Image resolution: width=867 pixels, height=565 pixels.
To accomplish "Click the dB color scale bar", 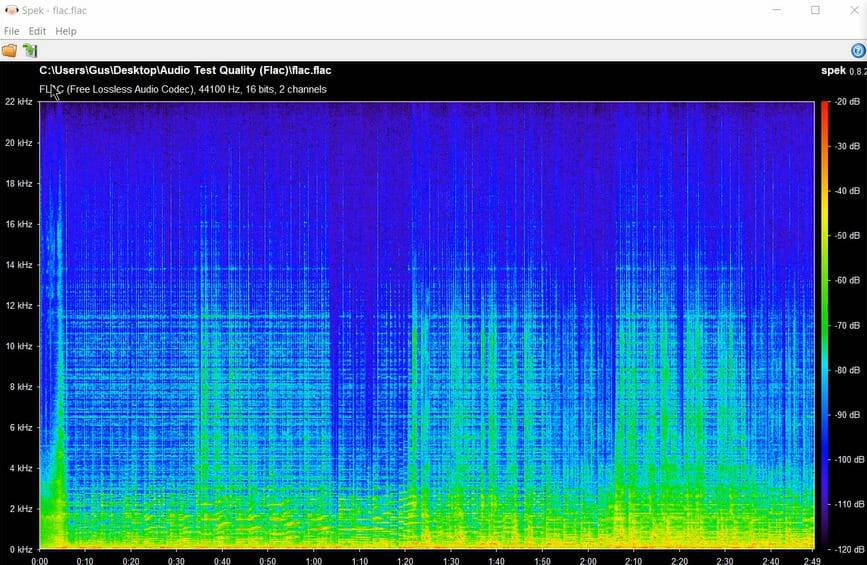I will [x=825, y=325].
